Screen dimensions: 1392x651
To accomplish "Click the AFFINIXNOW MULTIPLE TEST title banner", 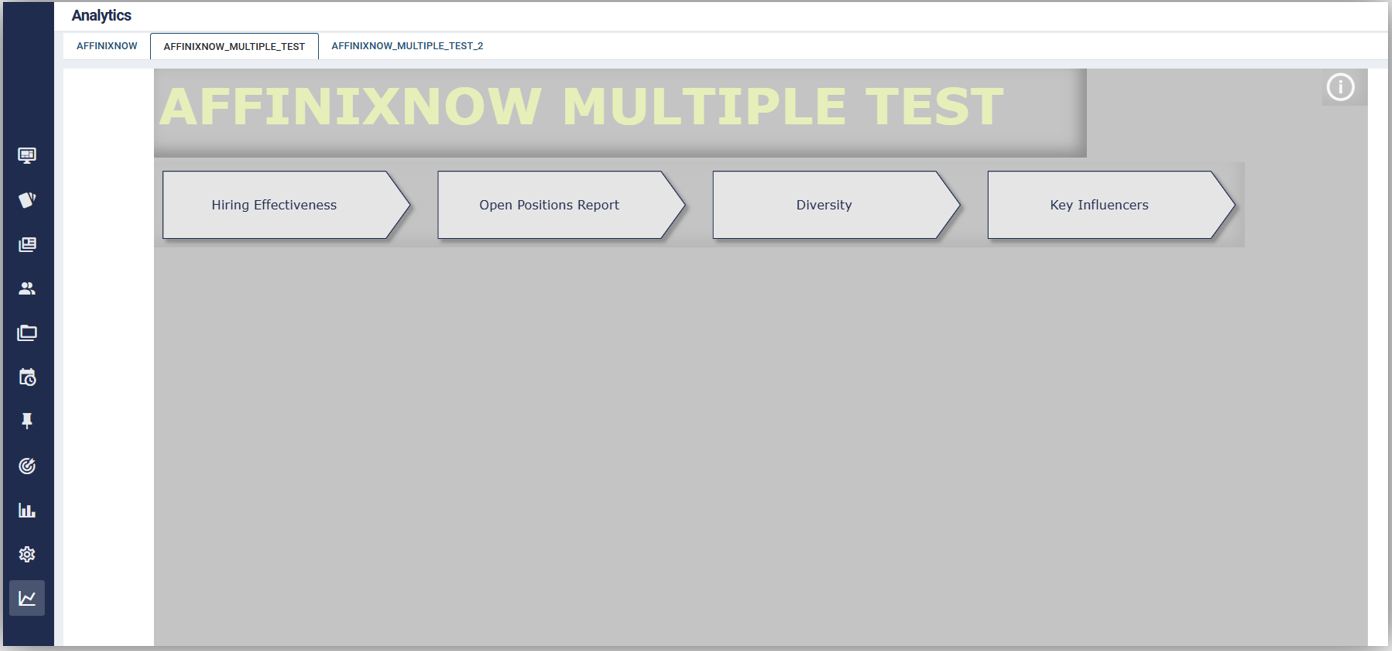I will point(582,108).
